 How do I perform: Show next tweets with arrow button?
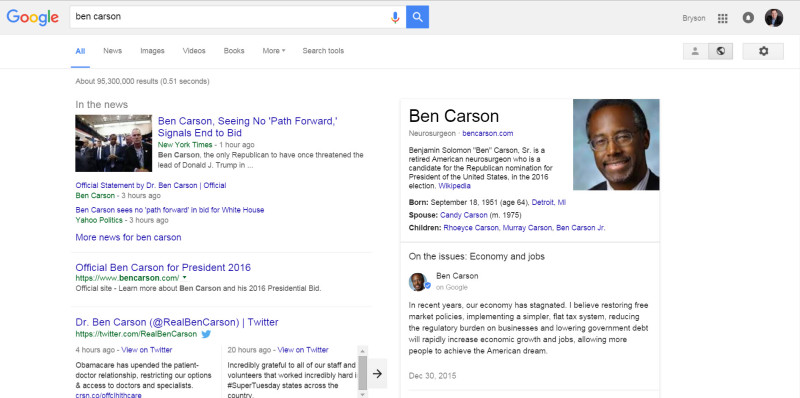pyautogui.click(x=377, y=374)
